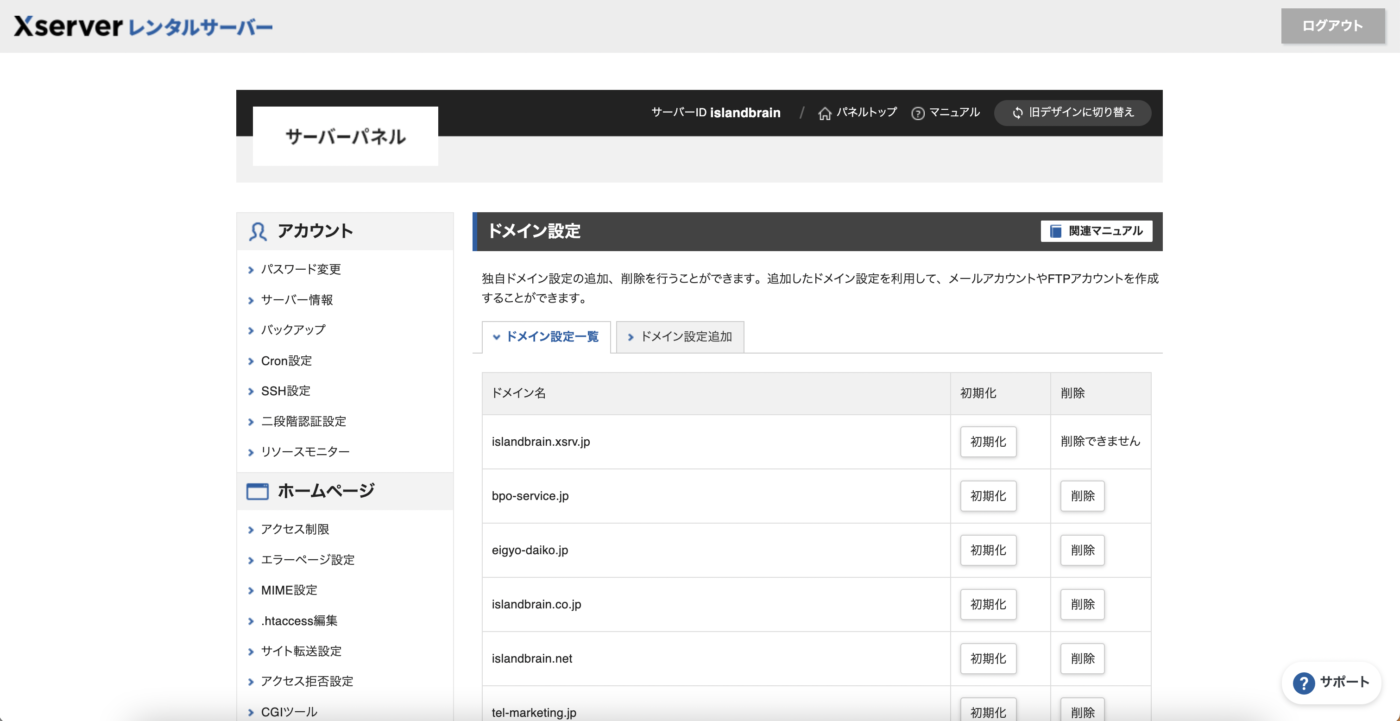
Task: Open エラーページ設定 in the sidebar
Action: [x=307, y=560]
